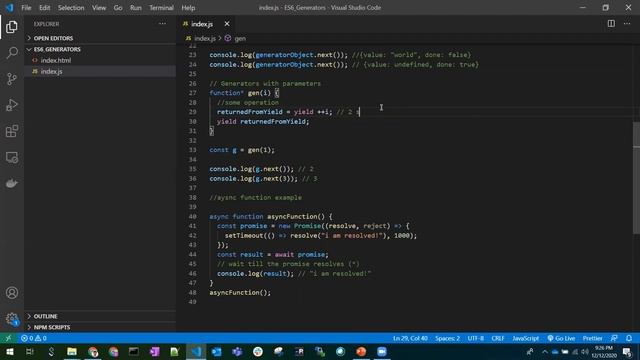
Task: Open the editor More Actions ellipsis
Action: [627, 24]
